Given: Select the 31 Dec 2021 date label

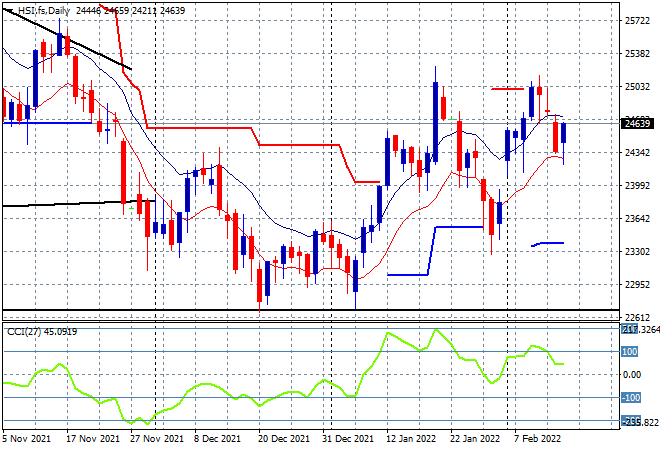Looking at the screenshot, I should (348, 439).
